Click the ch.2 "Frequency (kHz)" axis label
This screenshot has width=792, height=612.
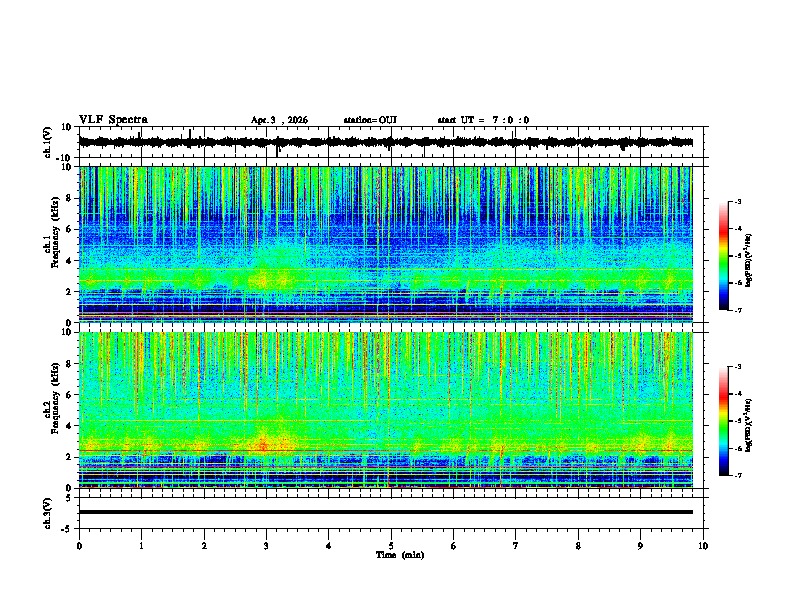(55, 398)
